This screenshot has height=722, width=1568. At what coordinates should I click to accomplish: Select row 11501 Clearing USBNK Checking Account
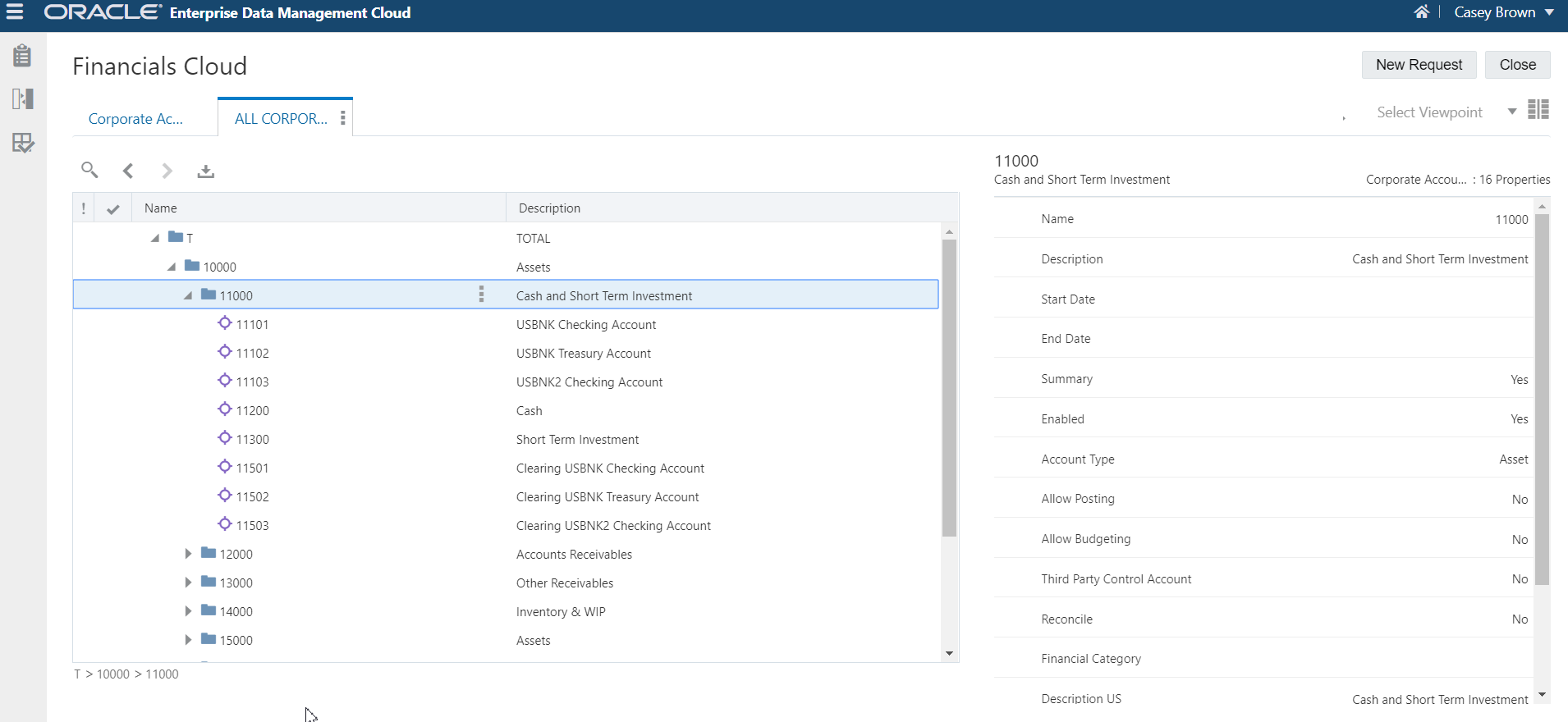(506, 468)
